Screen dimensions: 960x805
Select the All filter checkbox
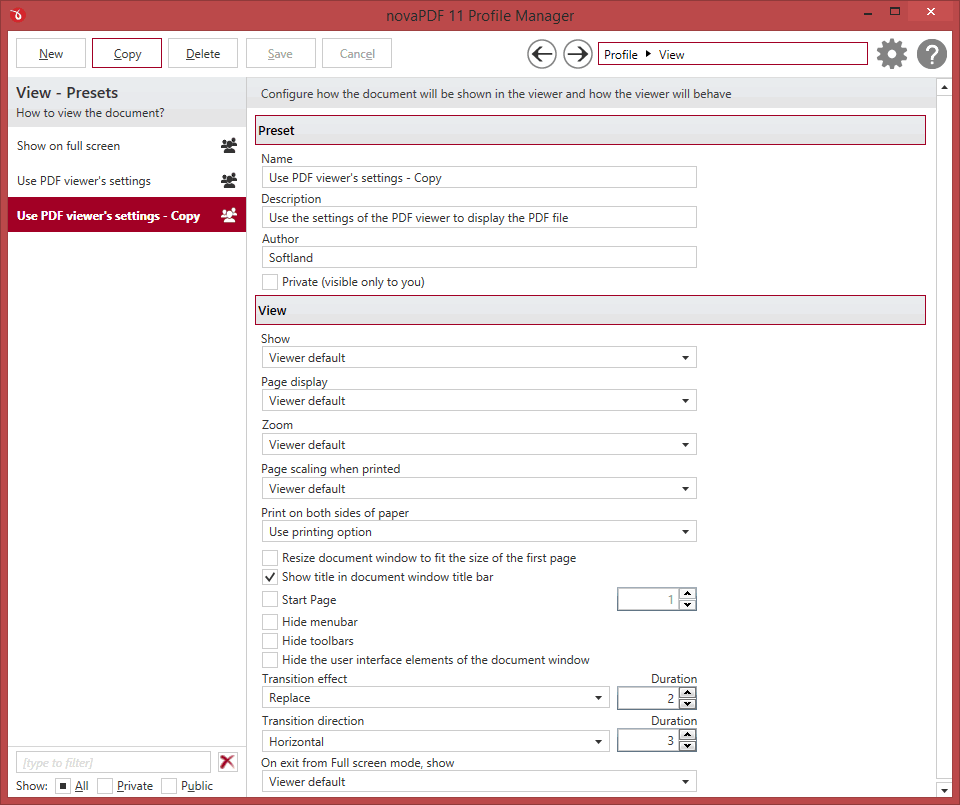click(62, 786)
